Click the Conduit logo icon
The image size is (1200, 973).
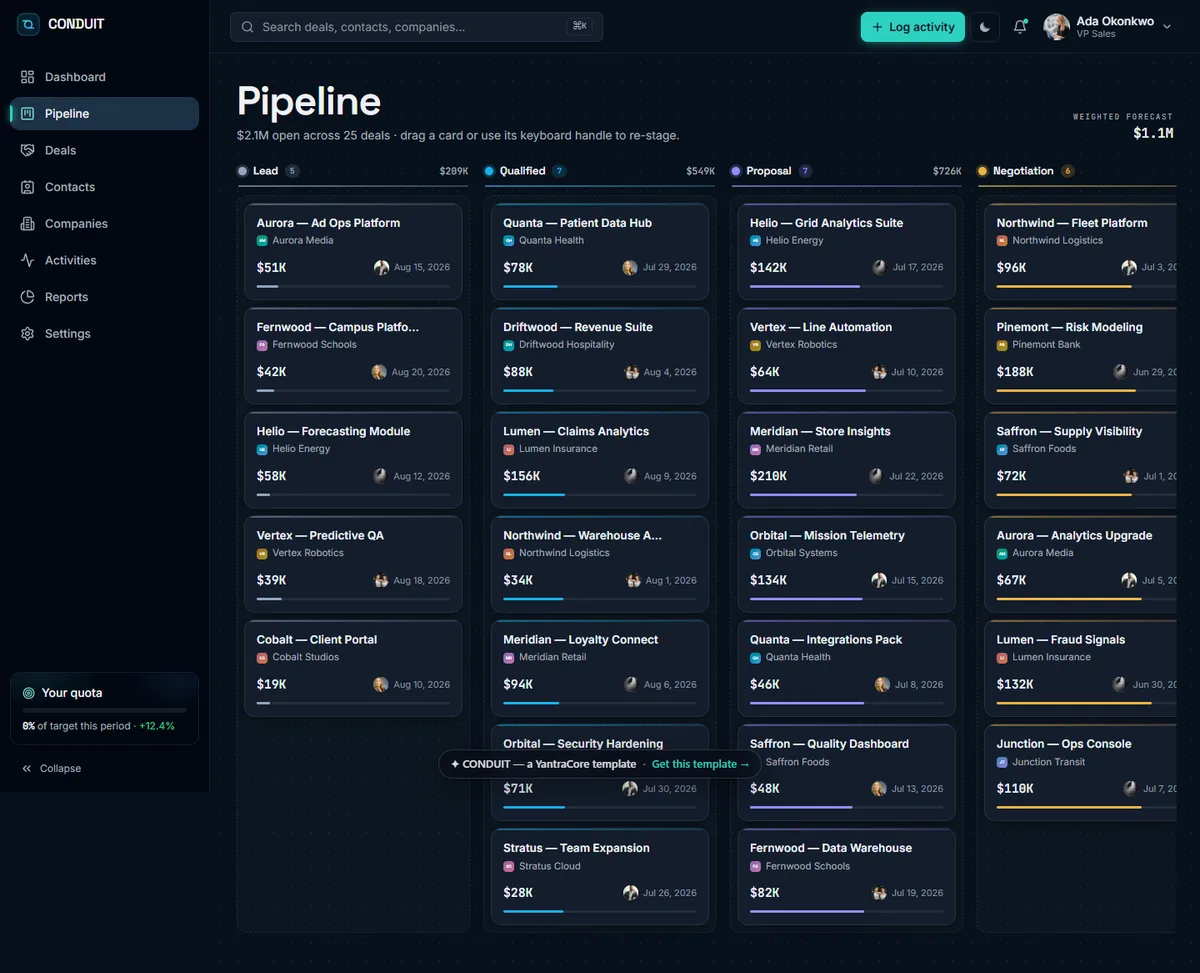pos(28,24)
